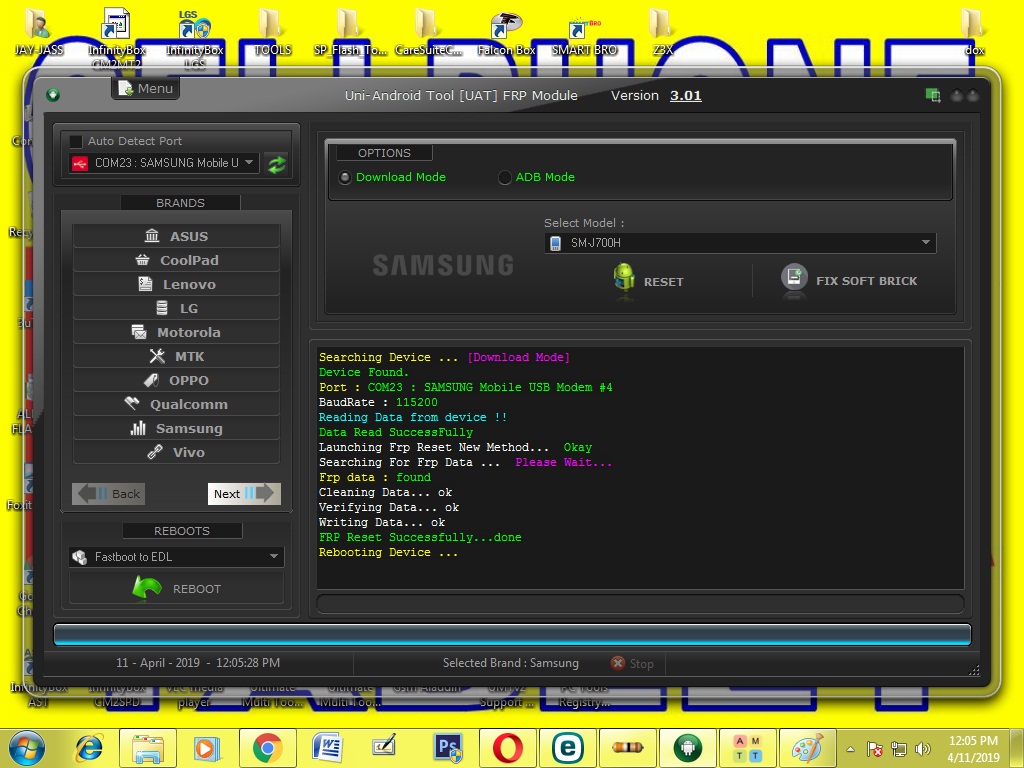
Task: Open JAY-JASS desktop folder
Action: click(x=39, y=33)
